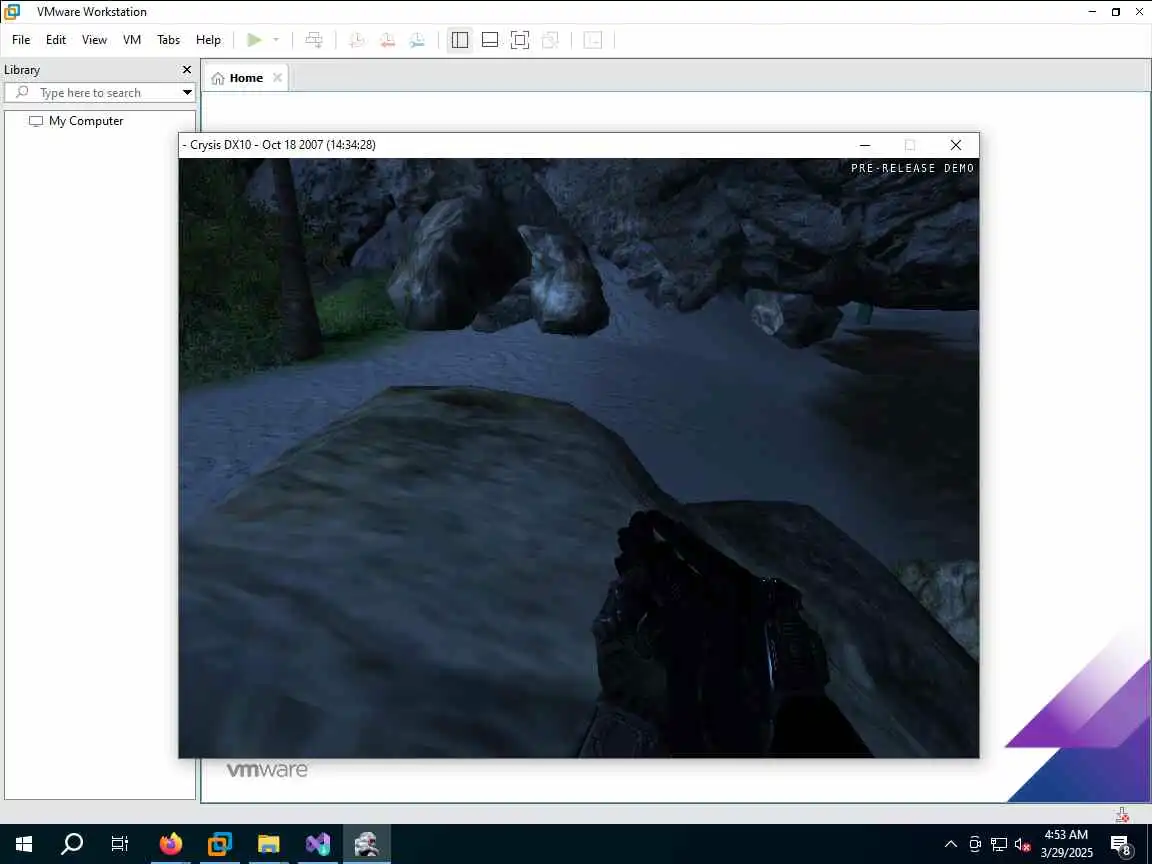Image resolution: width=1152 pixels, height=864 pixels.
Task: Click the Unity mode toolbar icon
Action: [x=550, y=40]
